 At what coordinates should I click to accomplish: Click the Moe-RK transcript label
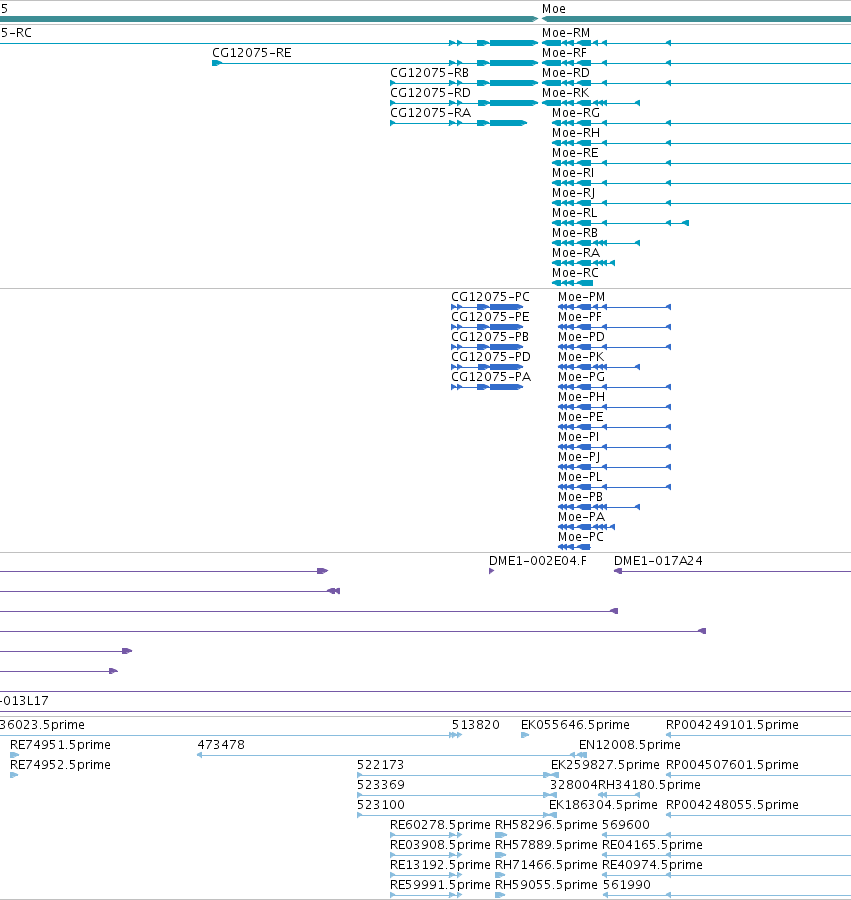[x=565, y=93]
